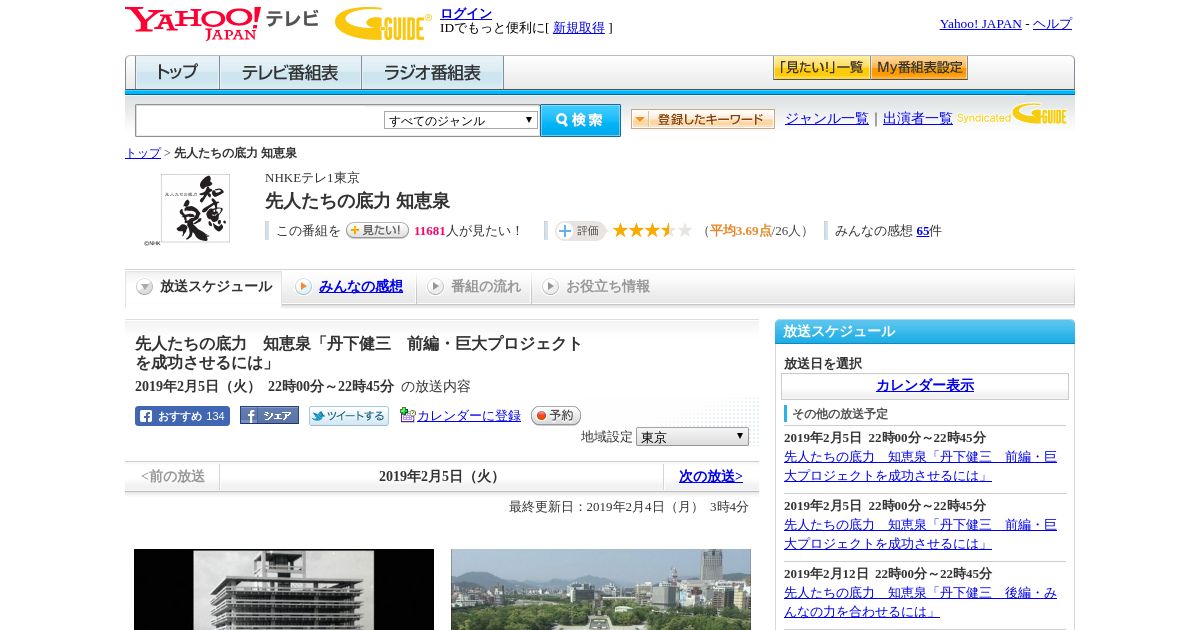Go to 次の放送> link
Screen dimensions: 1200x630
click(x=711, y=477)
